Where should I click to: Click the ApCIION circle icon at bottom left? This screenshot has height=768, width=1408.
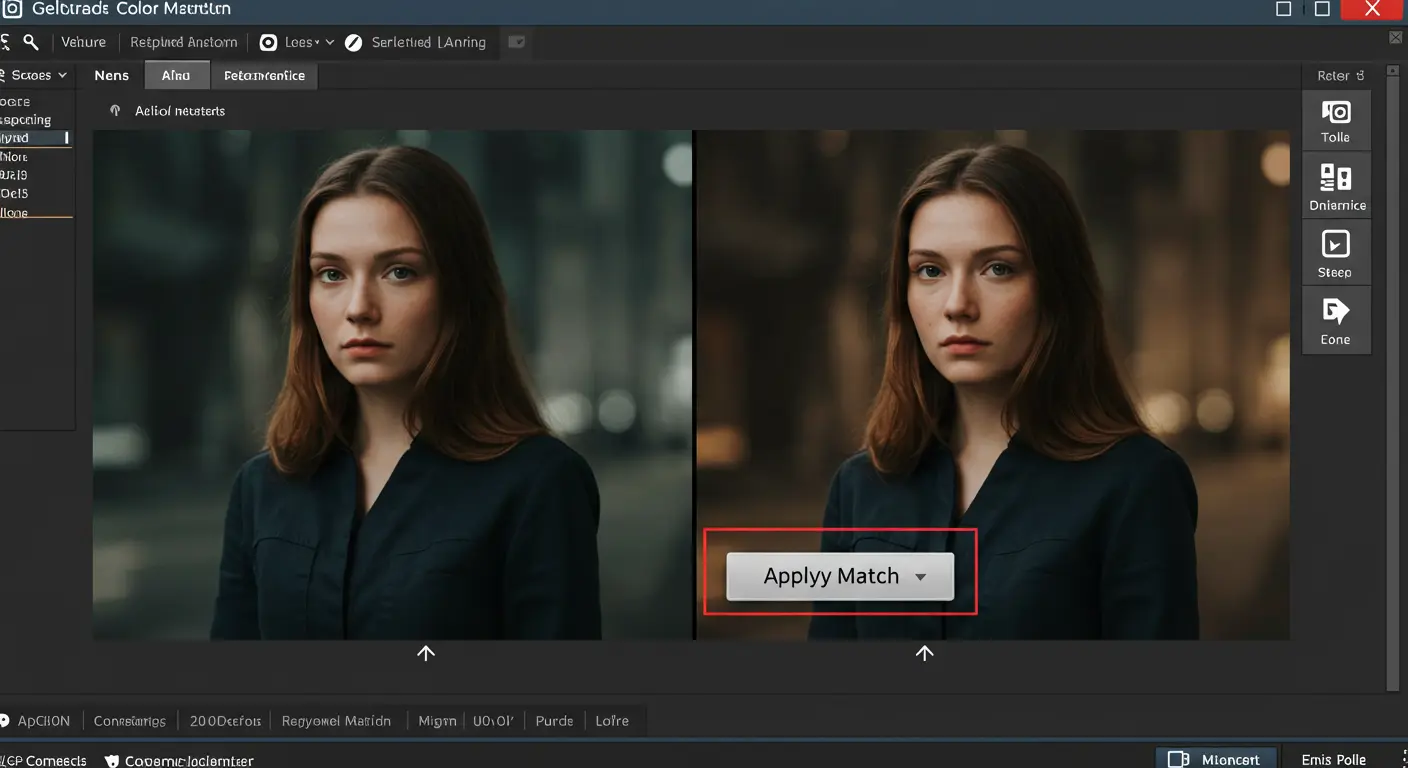point(4,720)
